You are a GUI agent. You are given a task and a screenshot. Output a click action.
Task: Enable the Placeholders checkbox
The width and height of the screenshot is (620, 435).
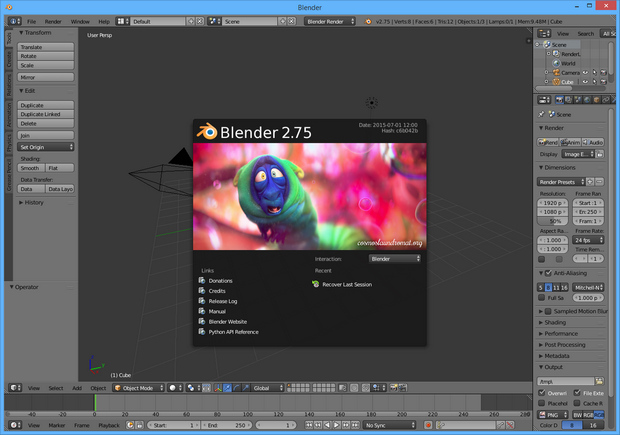click(542, 403)
